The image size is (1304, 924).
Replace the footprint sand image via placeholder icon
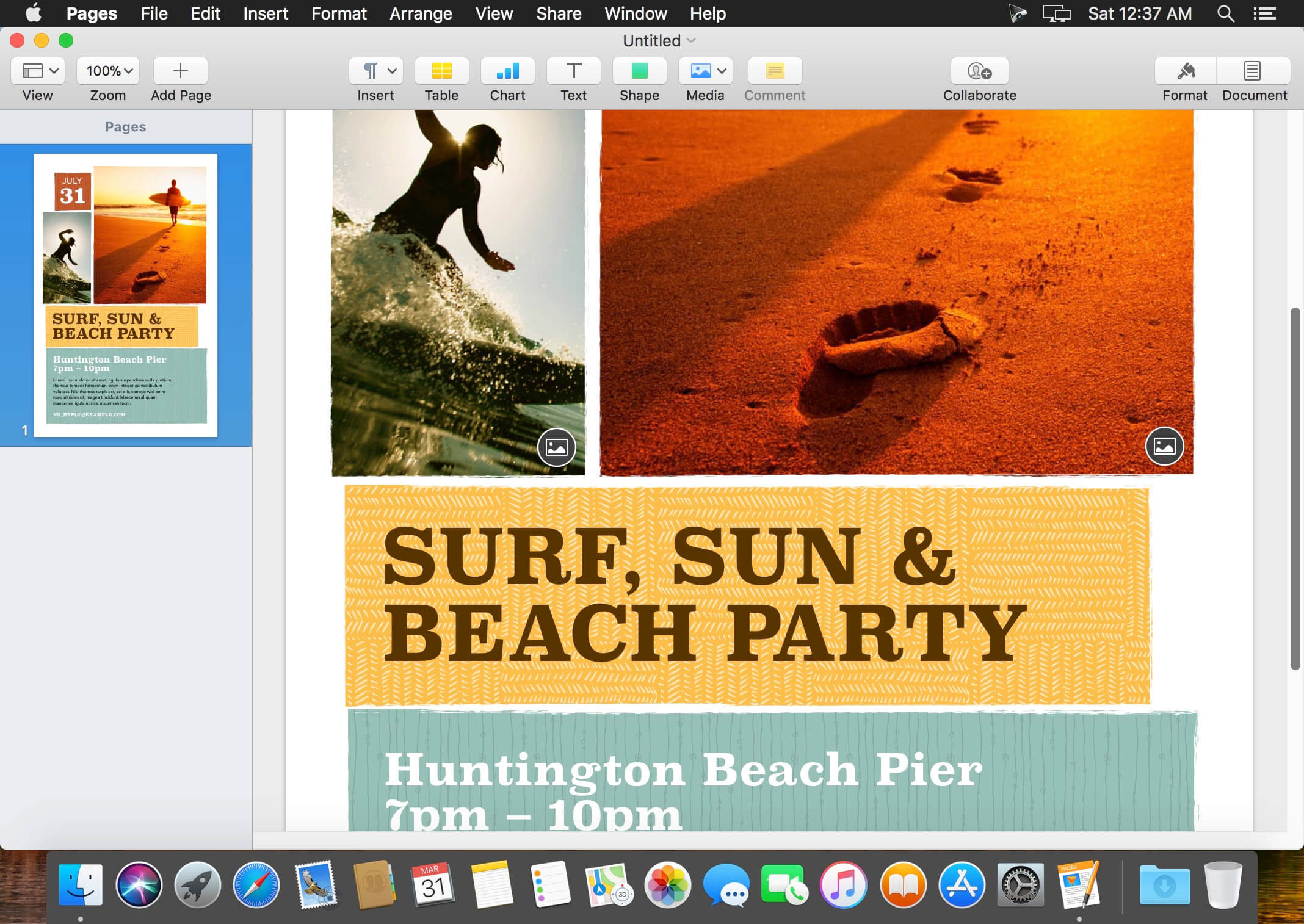(1164, 446)
